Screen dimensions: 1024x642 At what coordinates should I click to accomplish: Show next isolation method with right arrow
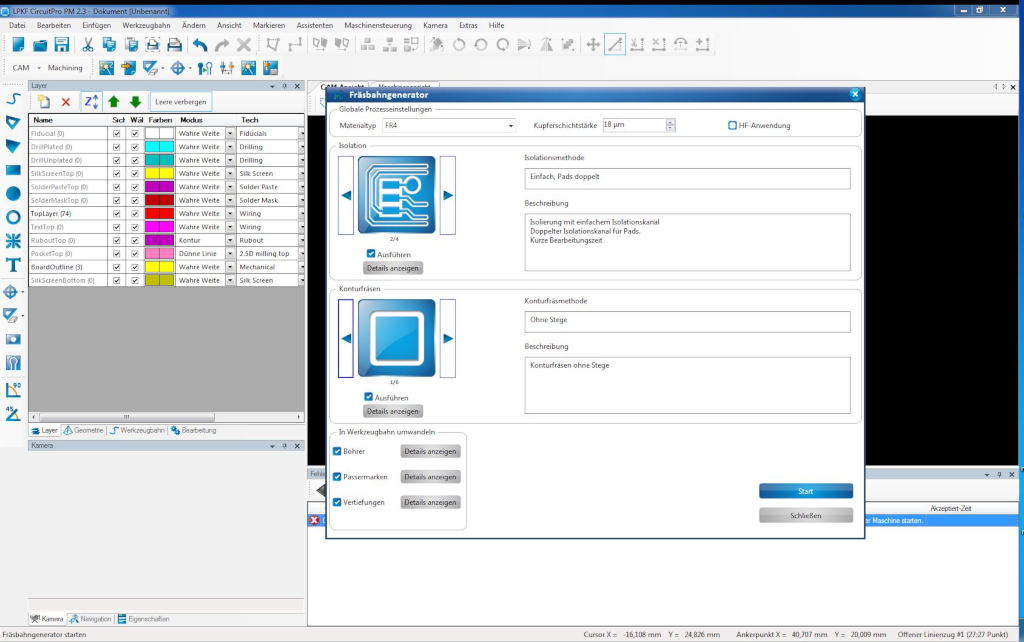tap(448, 195)
